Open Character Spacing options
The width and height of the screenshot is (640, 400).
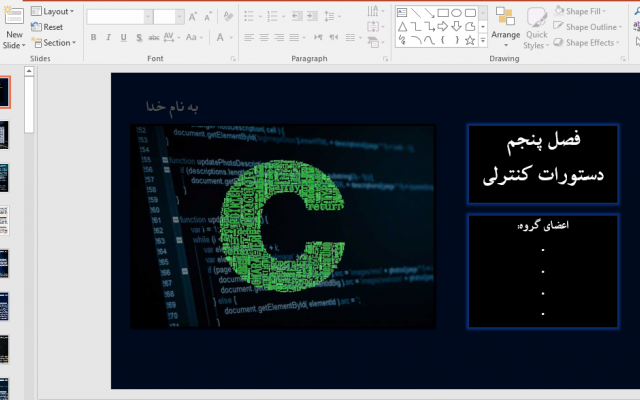tap(171, 38)
